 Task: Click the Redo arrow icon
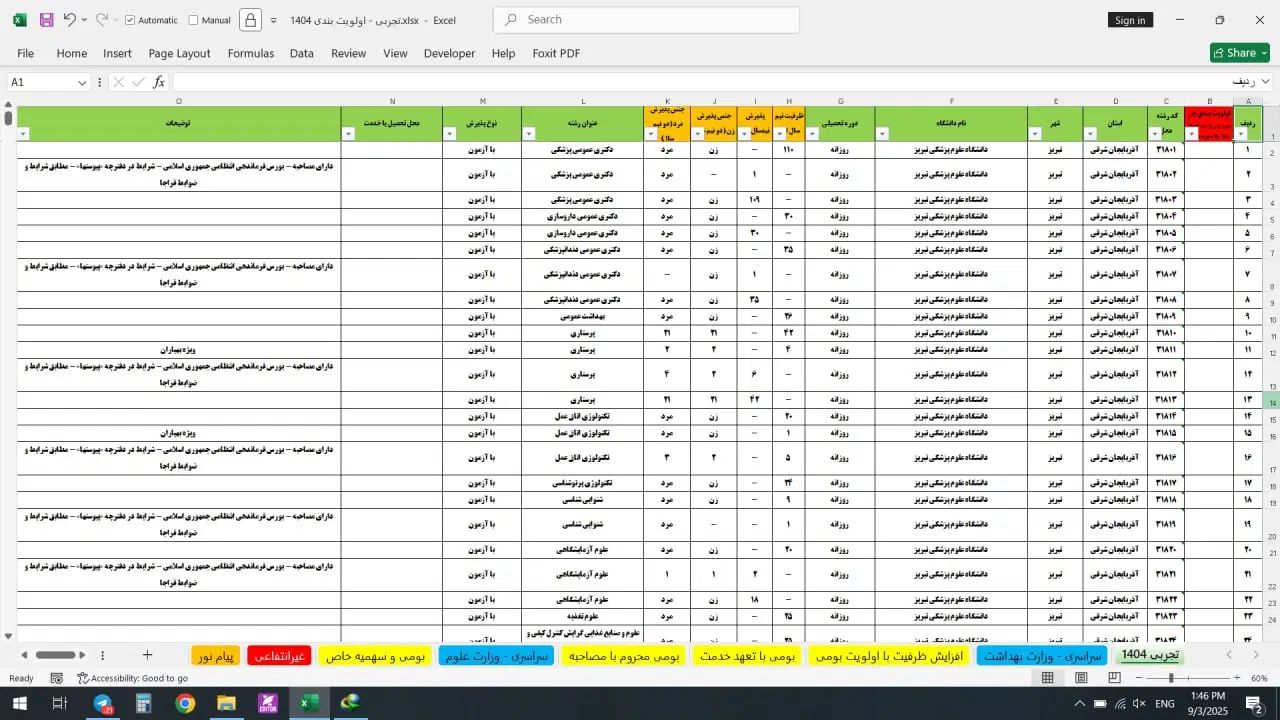[x=101, y=20]
